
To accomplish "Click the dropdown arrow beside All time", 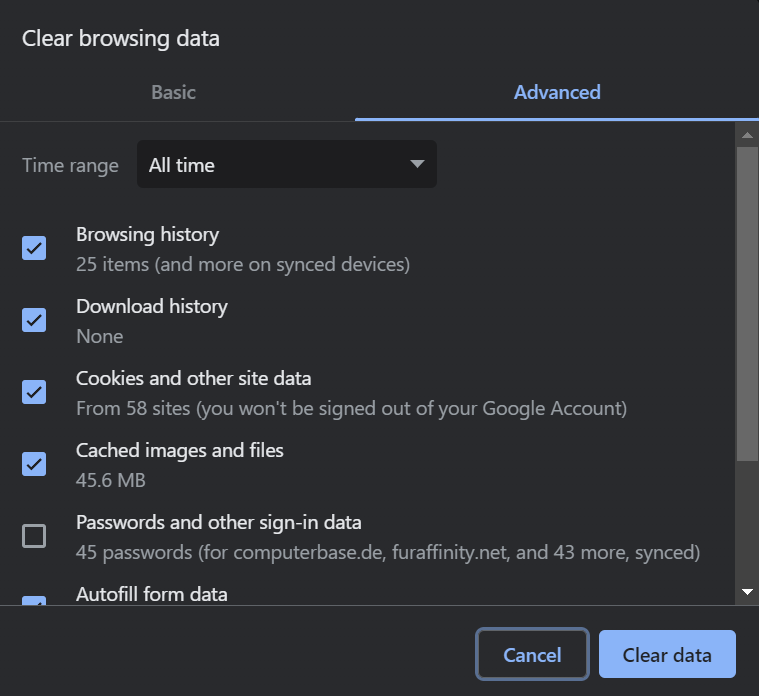I will 417,165.
